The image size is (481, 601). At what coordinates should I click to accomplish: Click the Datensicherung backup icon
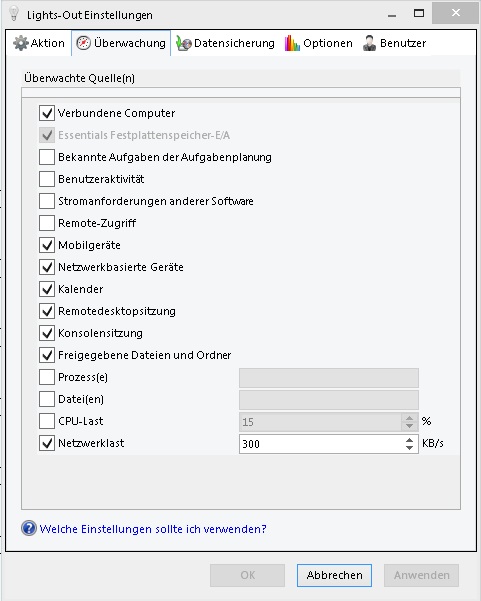coord(184,43)
